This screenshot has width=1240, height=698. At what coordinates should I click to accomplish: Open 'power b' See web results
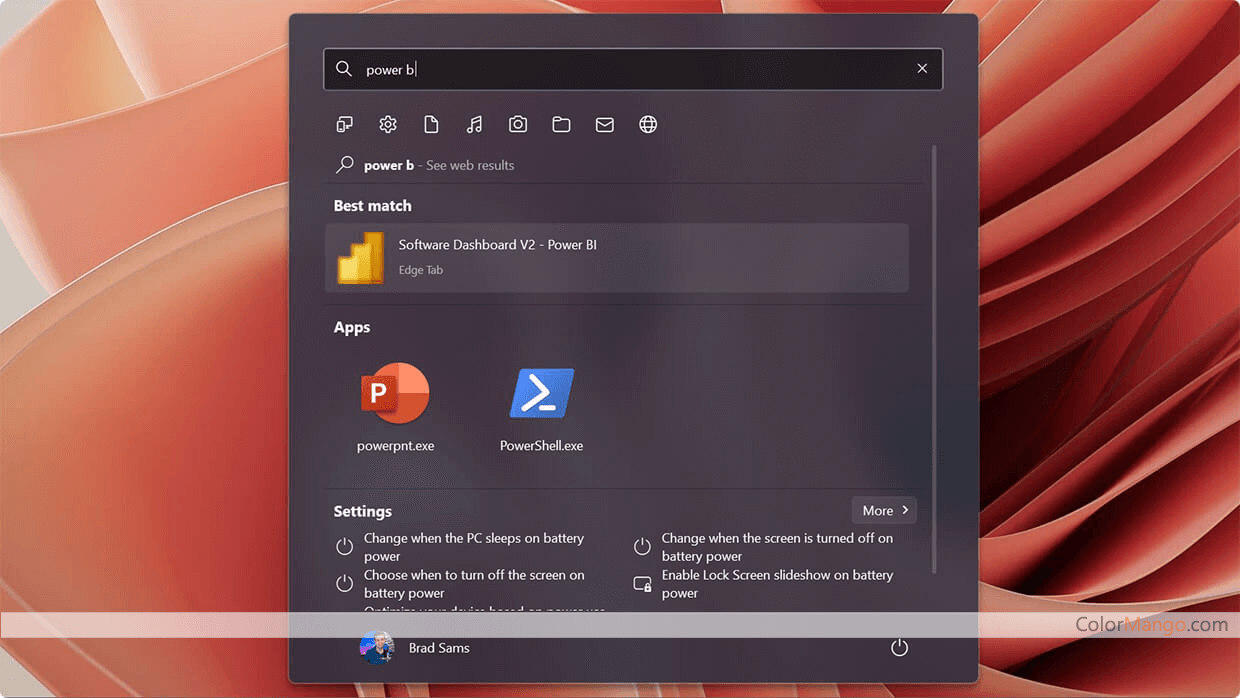click(x=439, y=165)
